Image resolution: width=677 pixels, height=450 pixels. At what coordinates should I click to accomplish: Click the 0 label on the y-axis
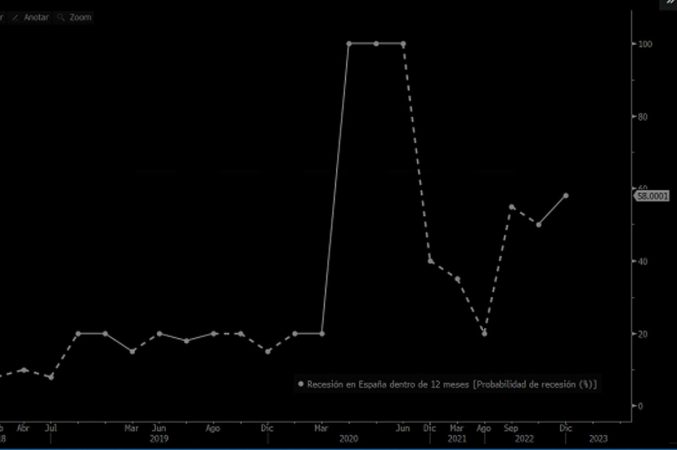click(640, 406)
